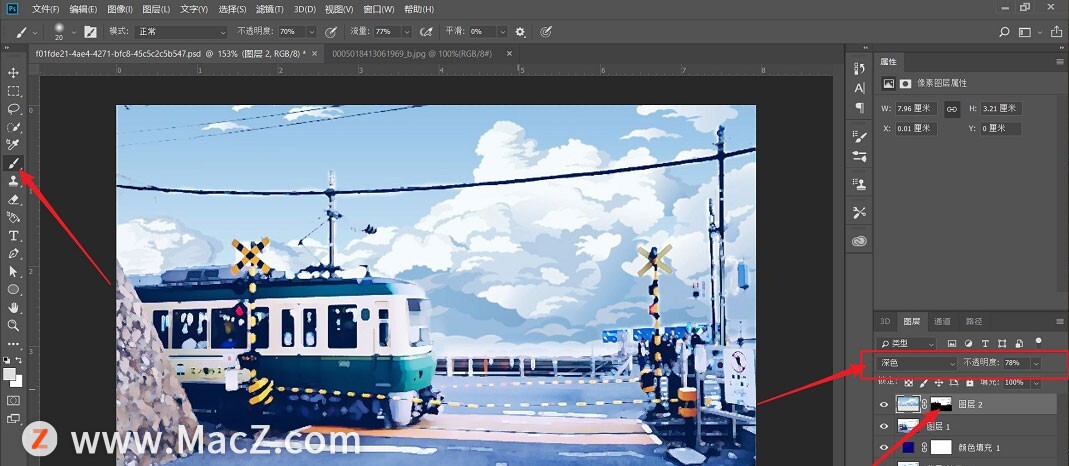Open smoothing options gear
Image resolution: width=1069 pixels, height=466 pixels.
click(521, 31)
